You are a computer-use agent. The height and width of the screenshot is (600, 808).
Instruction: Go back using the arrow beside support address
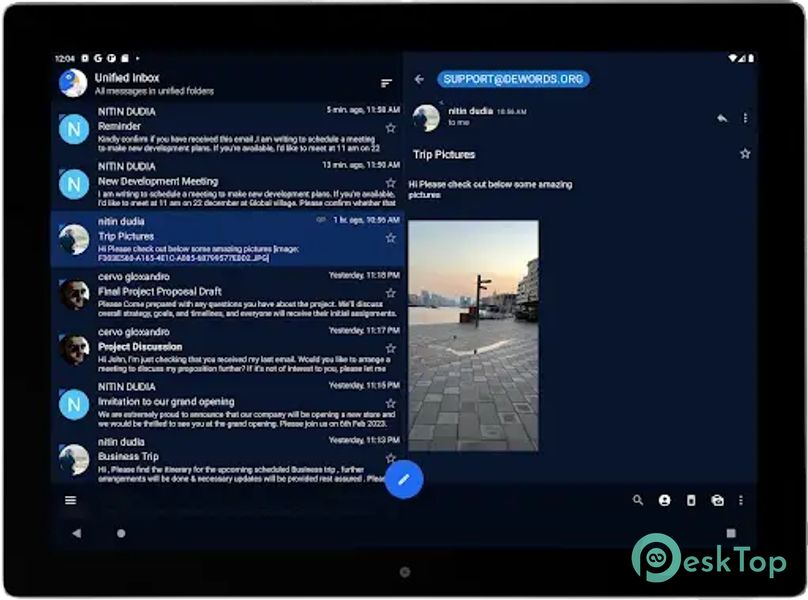tap(419, 79)
